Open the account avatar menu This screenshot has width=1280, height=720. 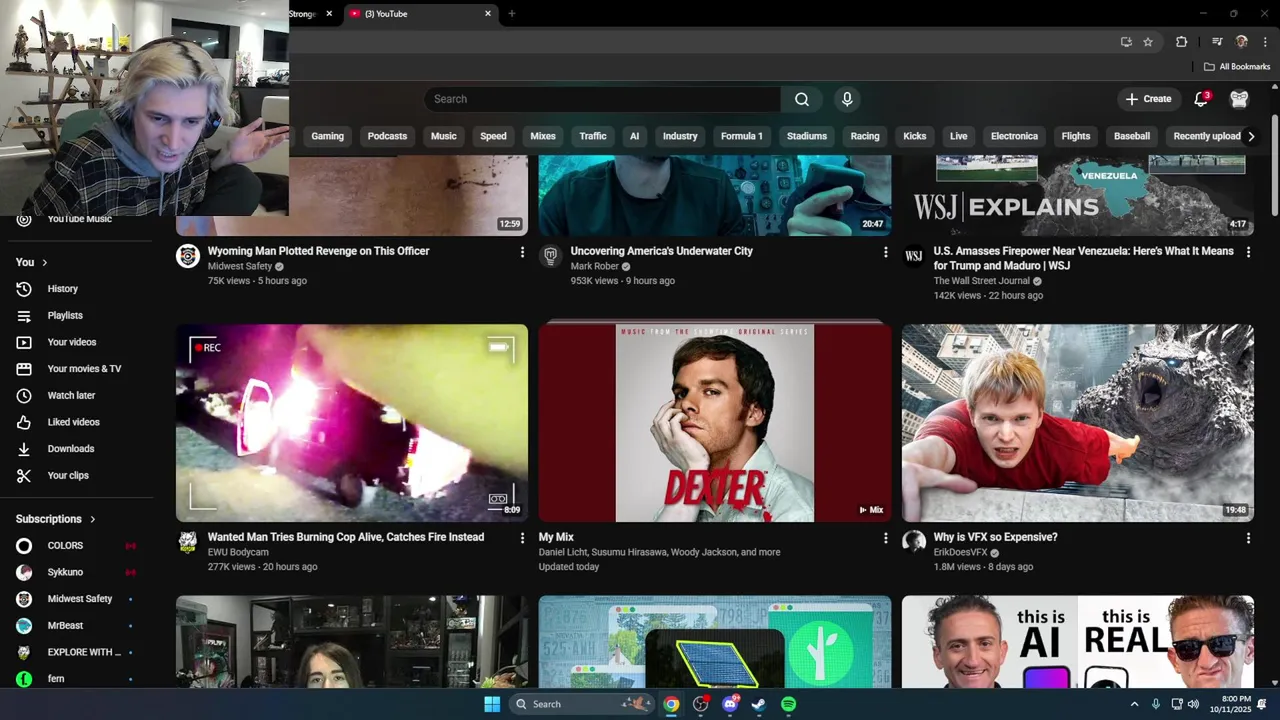click(1240, 99)
